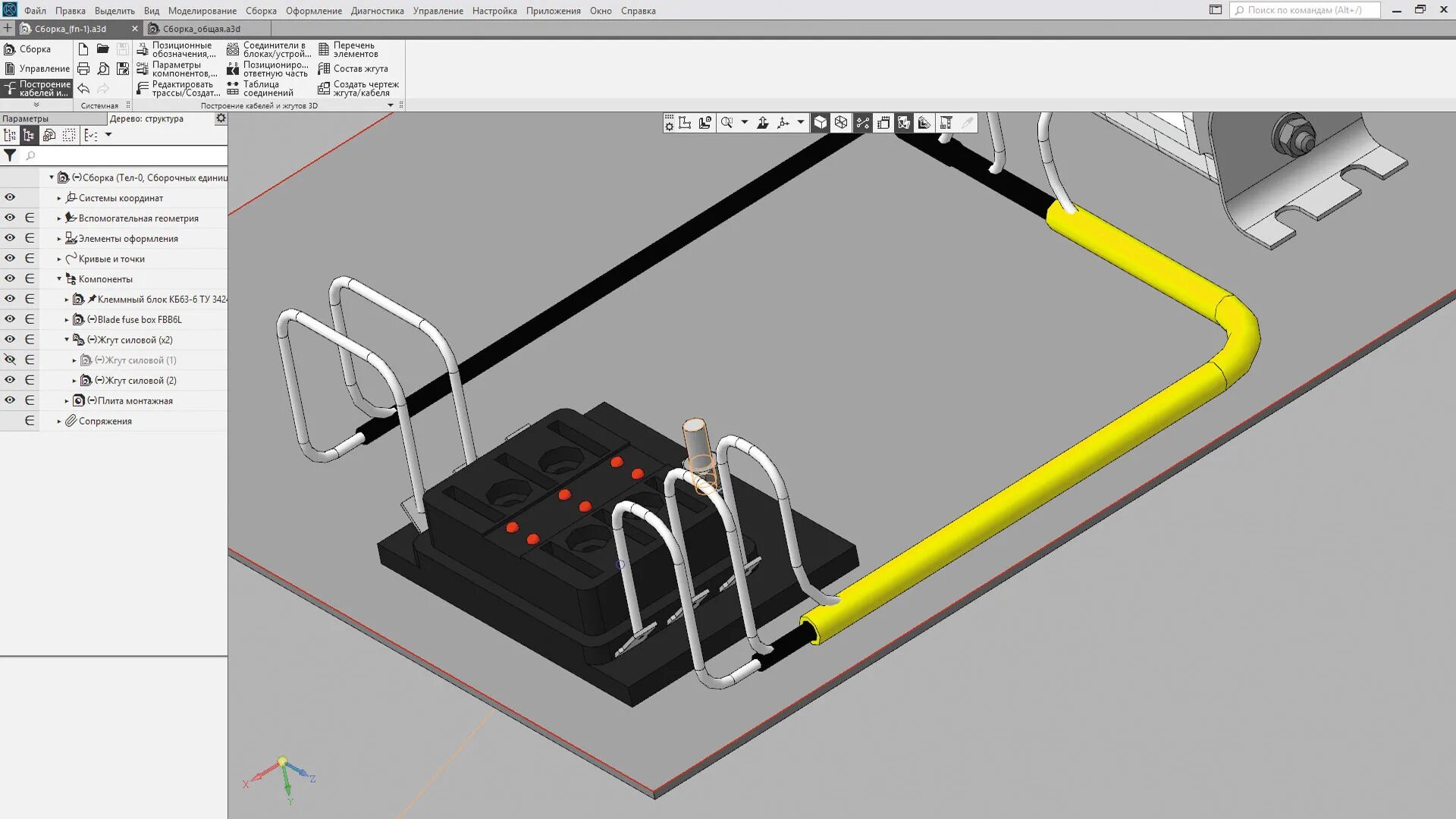Click the Undo arrow icon
This screenshot has width=1456, height=819.
pyautogui.click(x=83, y=89)
